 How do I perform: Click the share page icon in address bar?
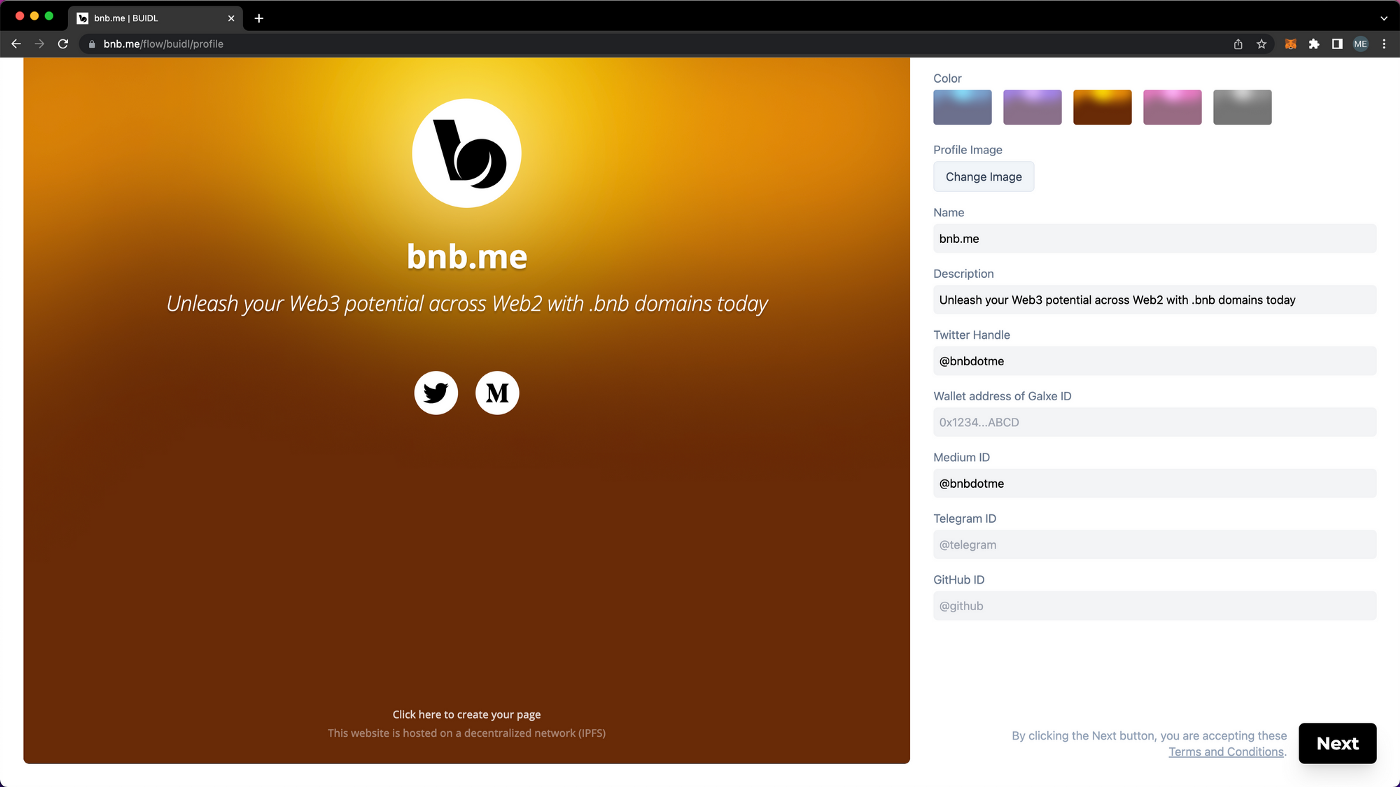(x=1238, y=44)
